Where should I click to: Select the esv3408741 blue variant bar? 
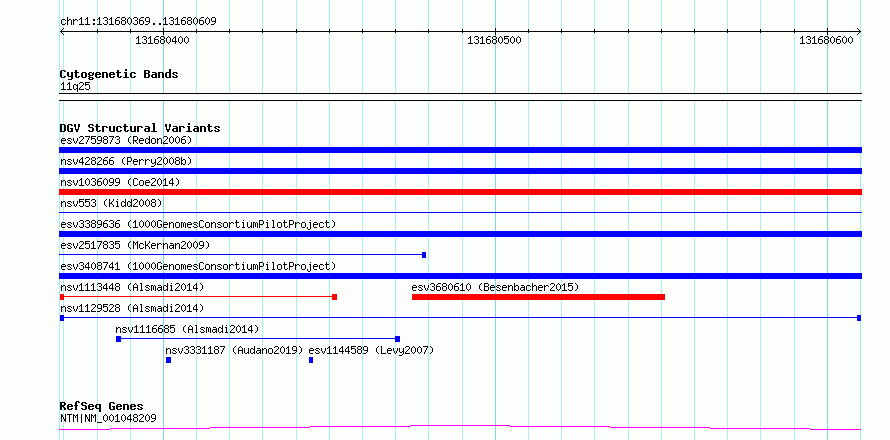pos(460,276)
